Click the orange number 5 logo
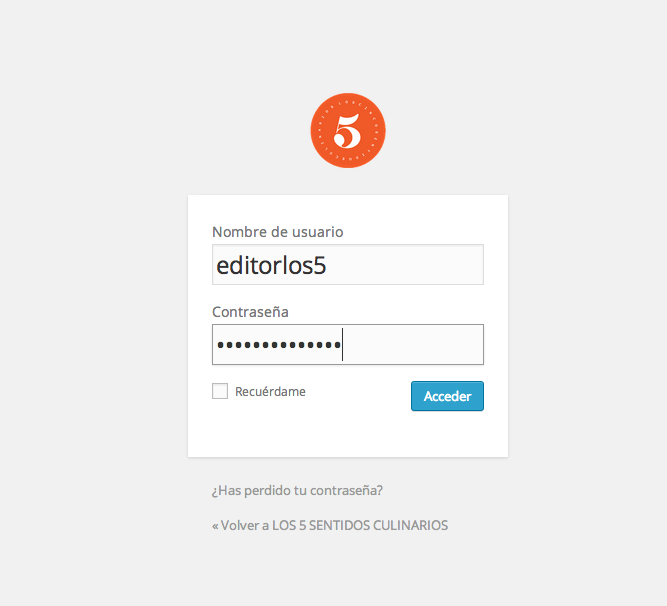This screenshot has width=667, height=606. (x=348, y=131)
